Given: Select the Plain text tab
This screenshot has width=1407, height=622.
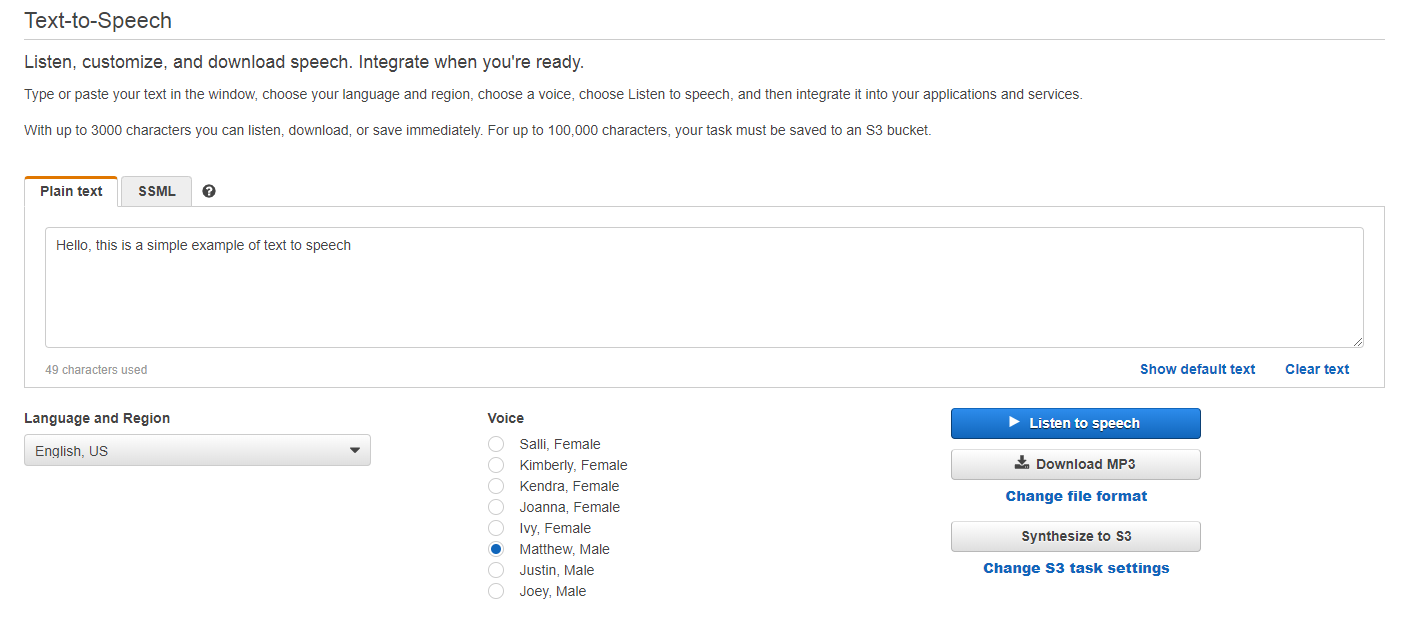Looking at the screenshot, I should coord(71,191).
